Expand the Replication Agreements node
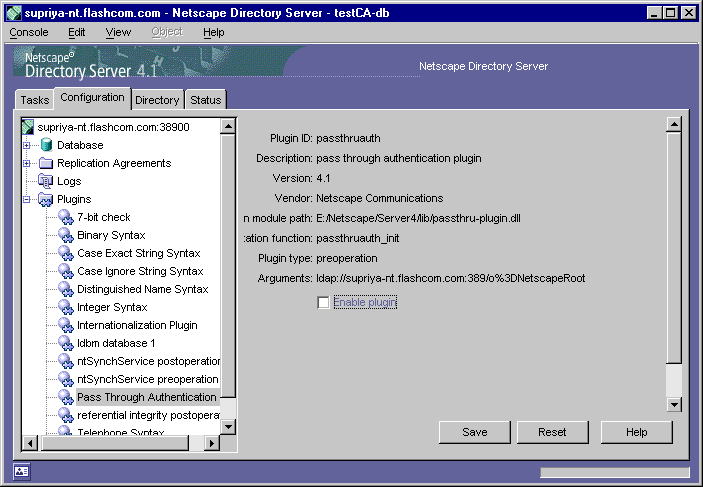The width and height of the screenshot is (703, 487). [26, 163]
